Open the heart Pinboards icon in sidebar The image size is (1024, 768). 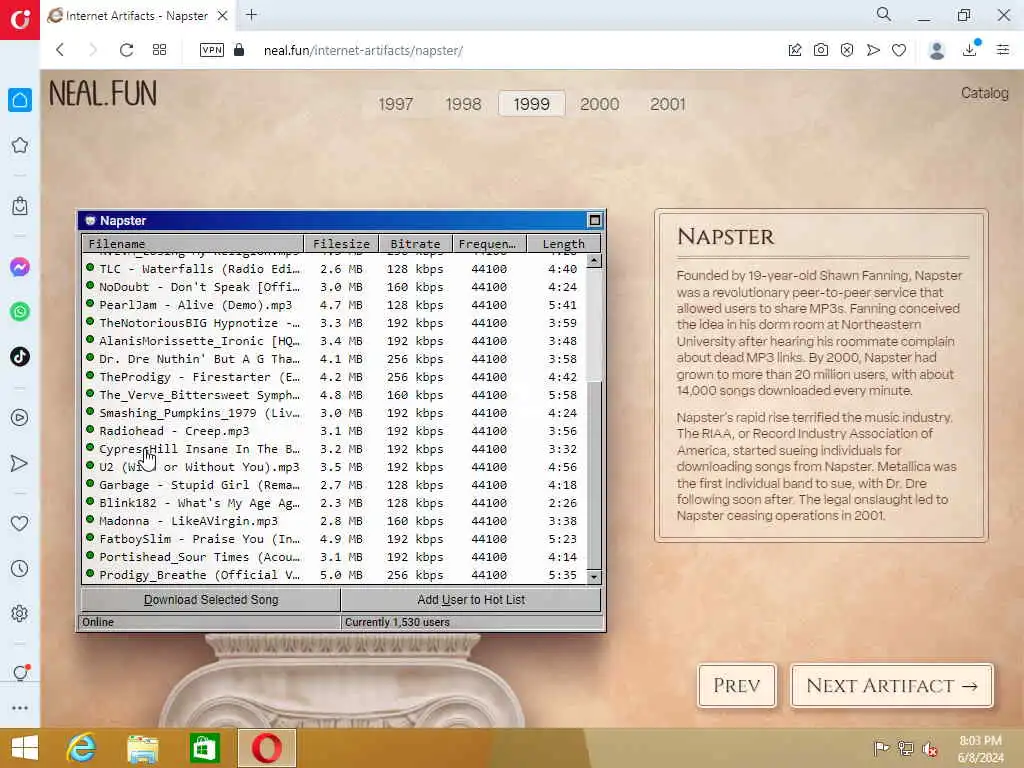[x=20, y=523]
